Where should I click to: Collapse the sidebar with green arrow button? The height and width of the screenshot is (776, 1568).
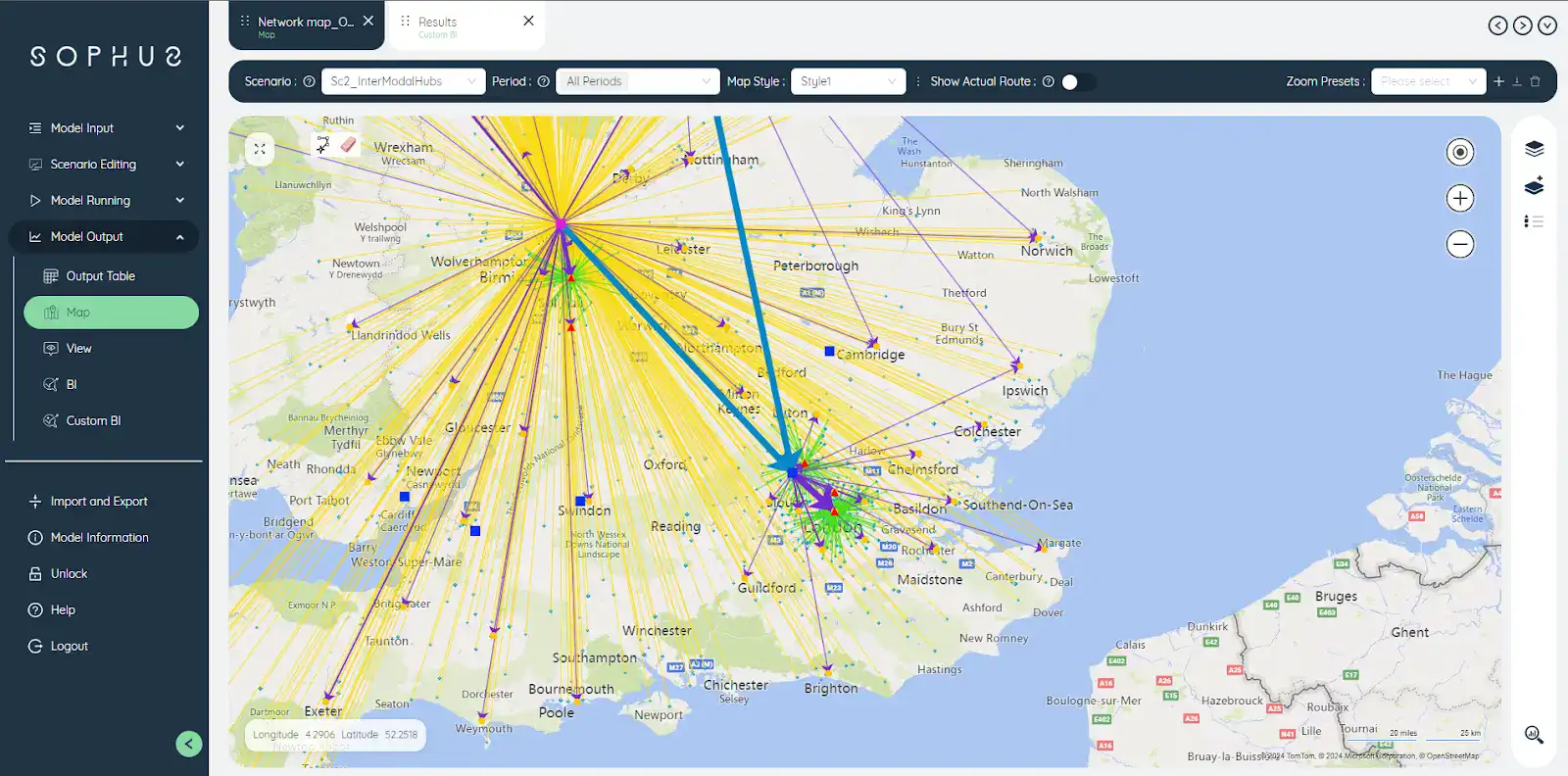(189, 744)
